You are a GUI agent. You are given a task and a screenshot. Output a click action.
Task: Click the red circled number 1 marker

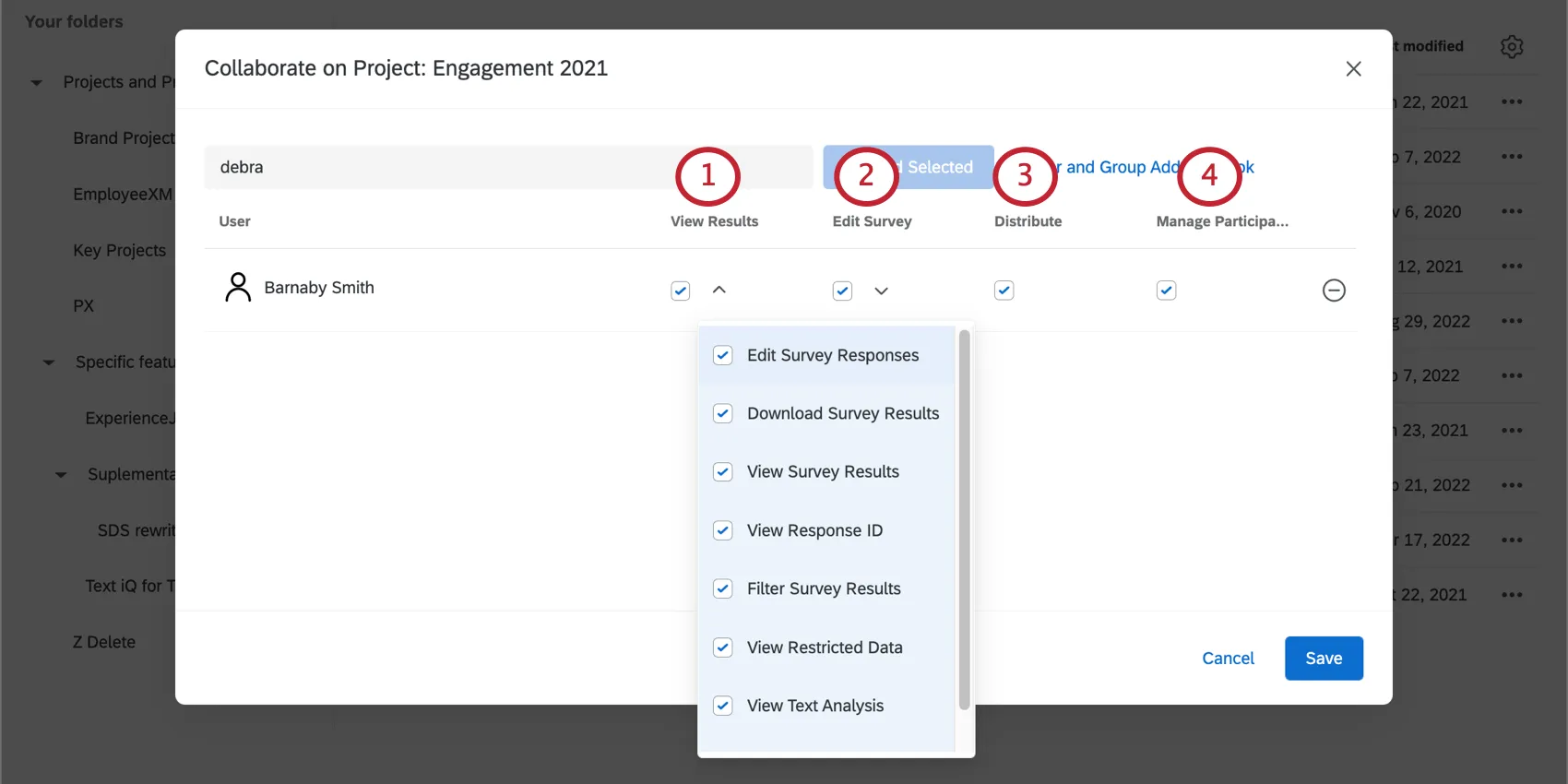pos(707,175)
